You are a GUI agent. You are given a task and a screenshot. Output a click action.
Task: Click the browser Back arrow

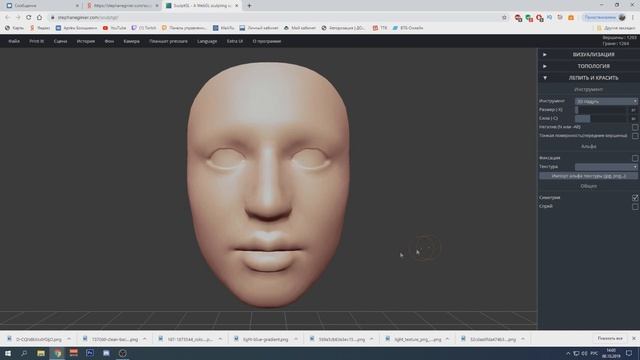tap(7, 17)
